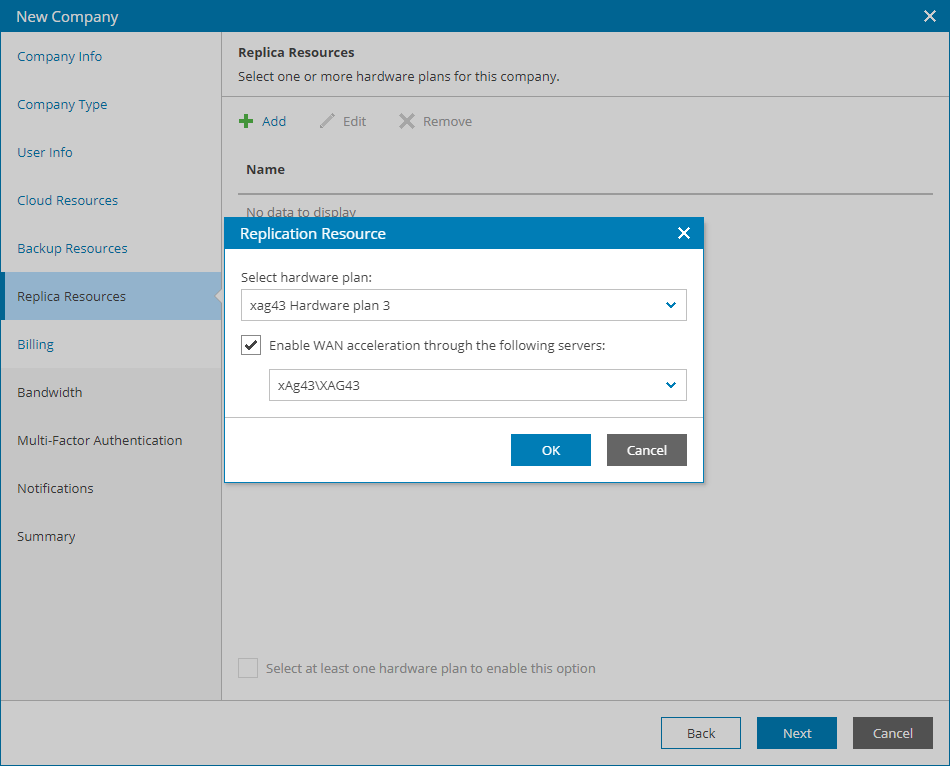The image size is (950, 766).
Task: Click the X Remove icon
Action: [x=407, y=121]
